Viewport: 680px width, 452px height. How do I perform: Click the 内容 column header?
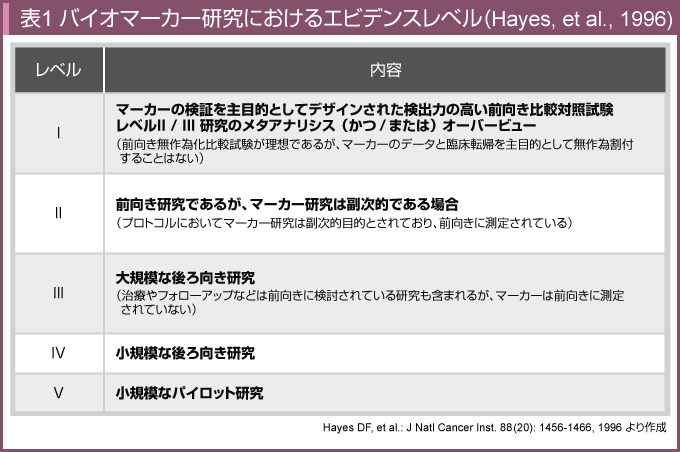coord(385,70)
